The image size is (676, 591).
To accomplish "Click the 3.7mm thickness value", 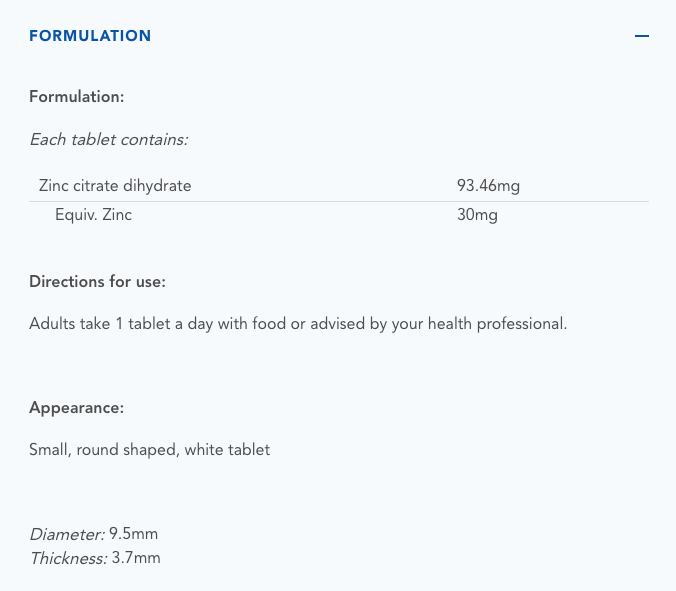I will tap(136, 558).
